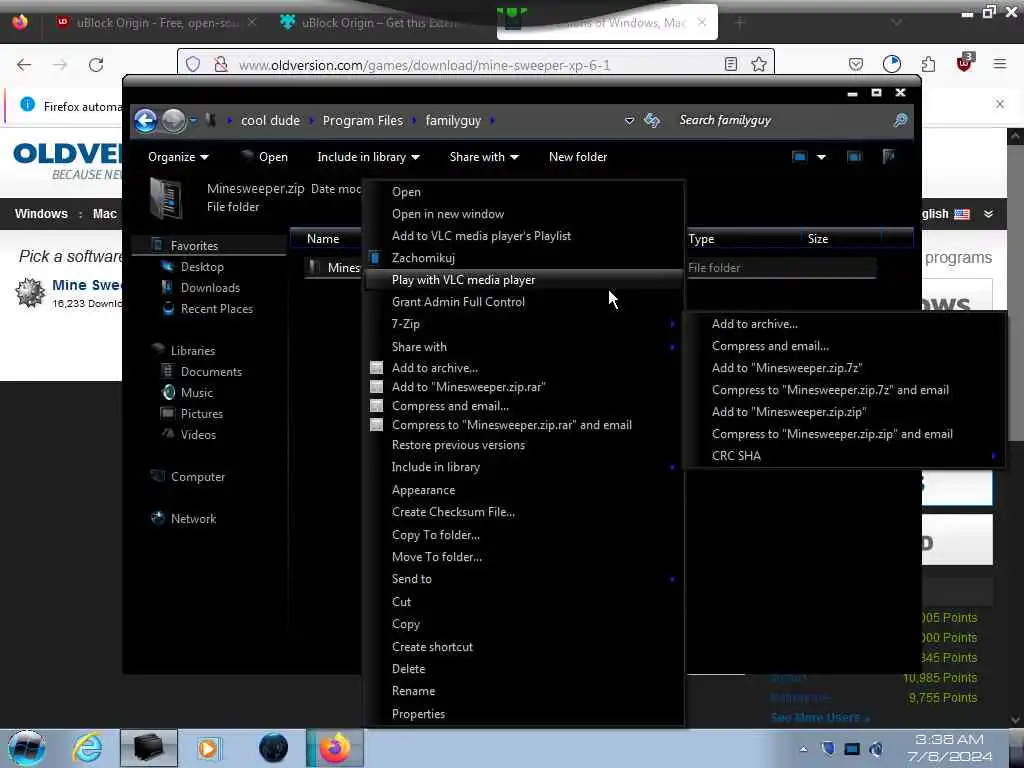Click the uBlock Origin toolbar icon
Viewport: 1024px width, 768px height.
(965, 63)
